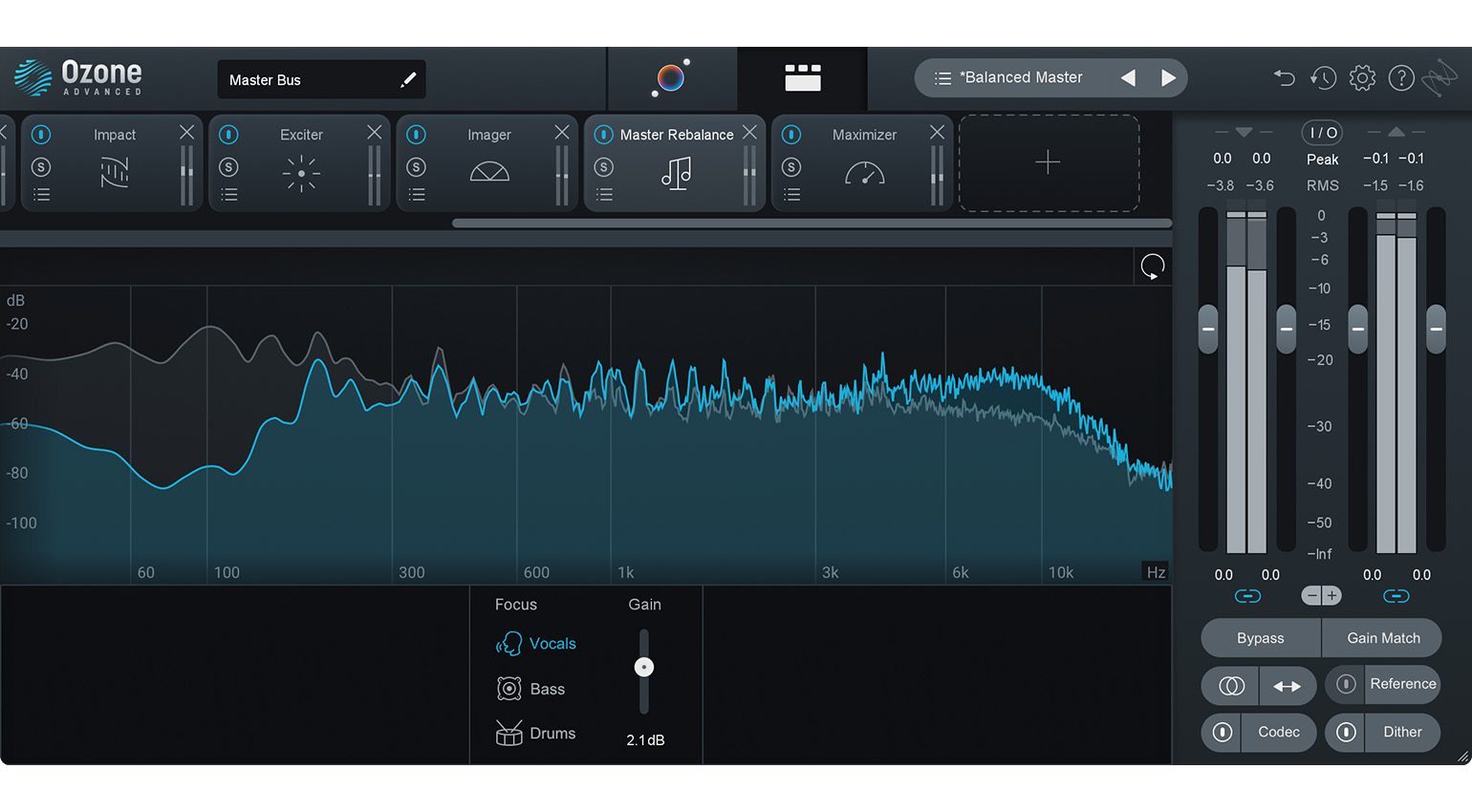
Task: Click the Gain Match button
Action: pos(1382,638)
